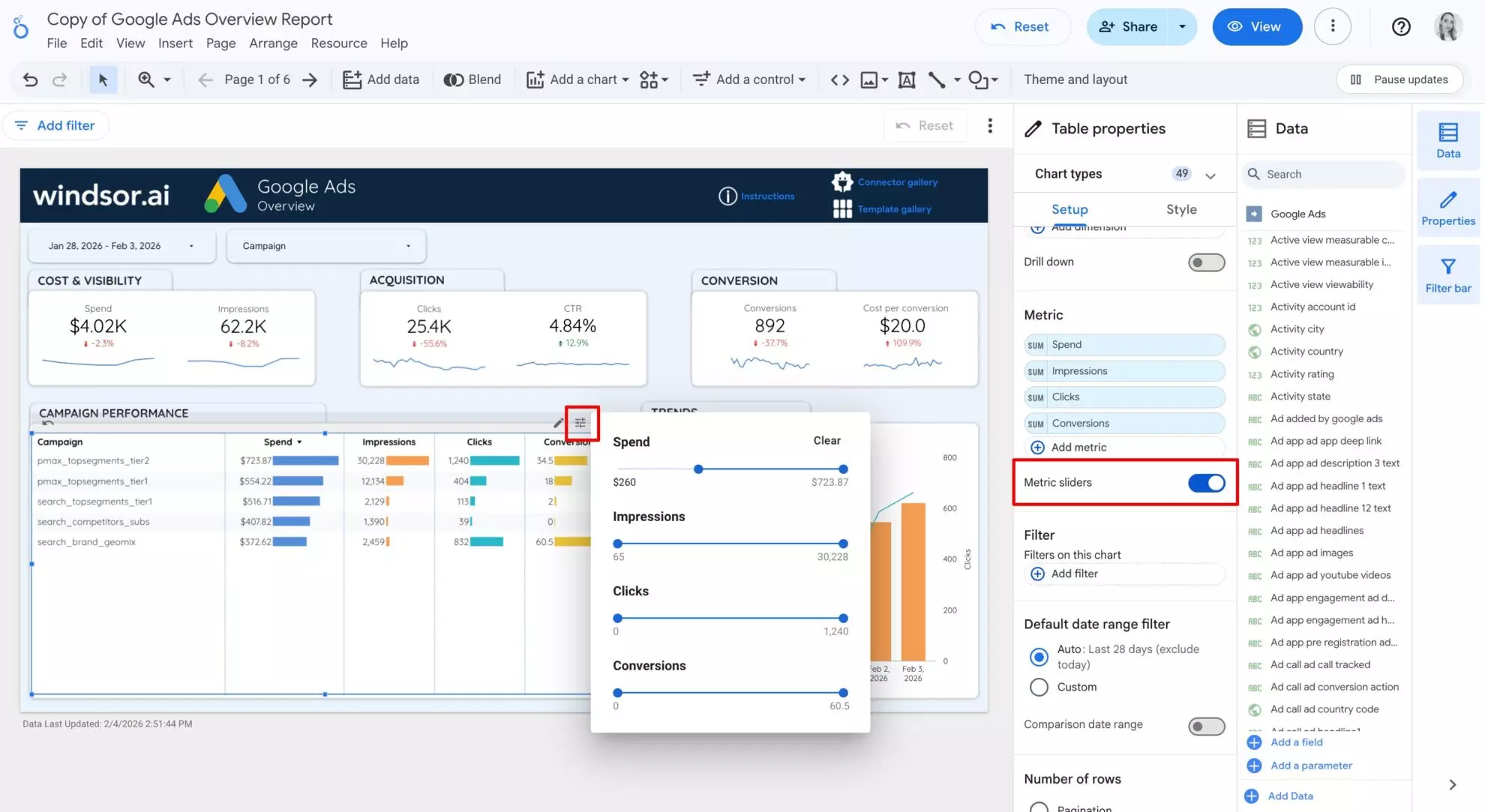This screenshot has width=1485, height=812.
Task: Enable the Drill down toggle
Action: tap(1206, 262)
